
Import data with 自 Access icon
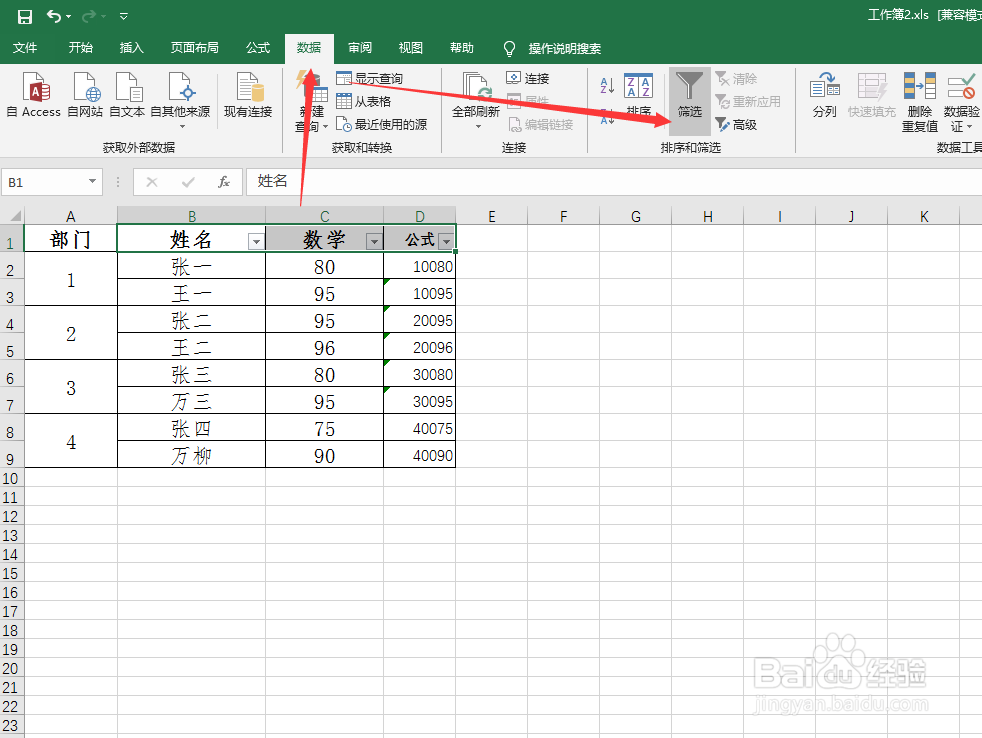pyautogui.click(x=34, y=95)
